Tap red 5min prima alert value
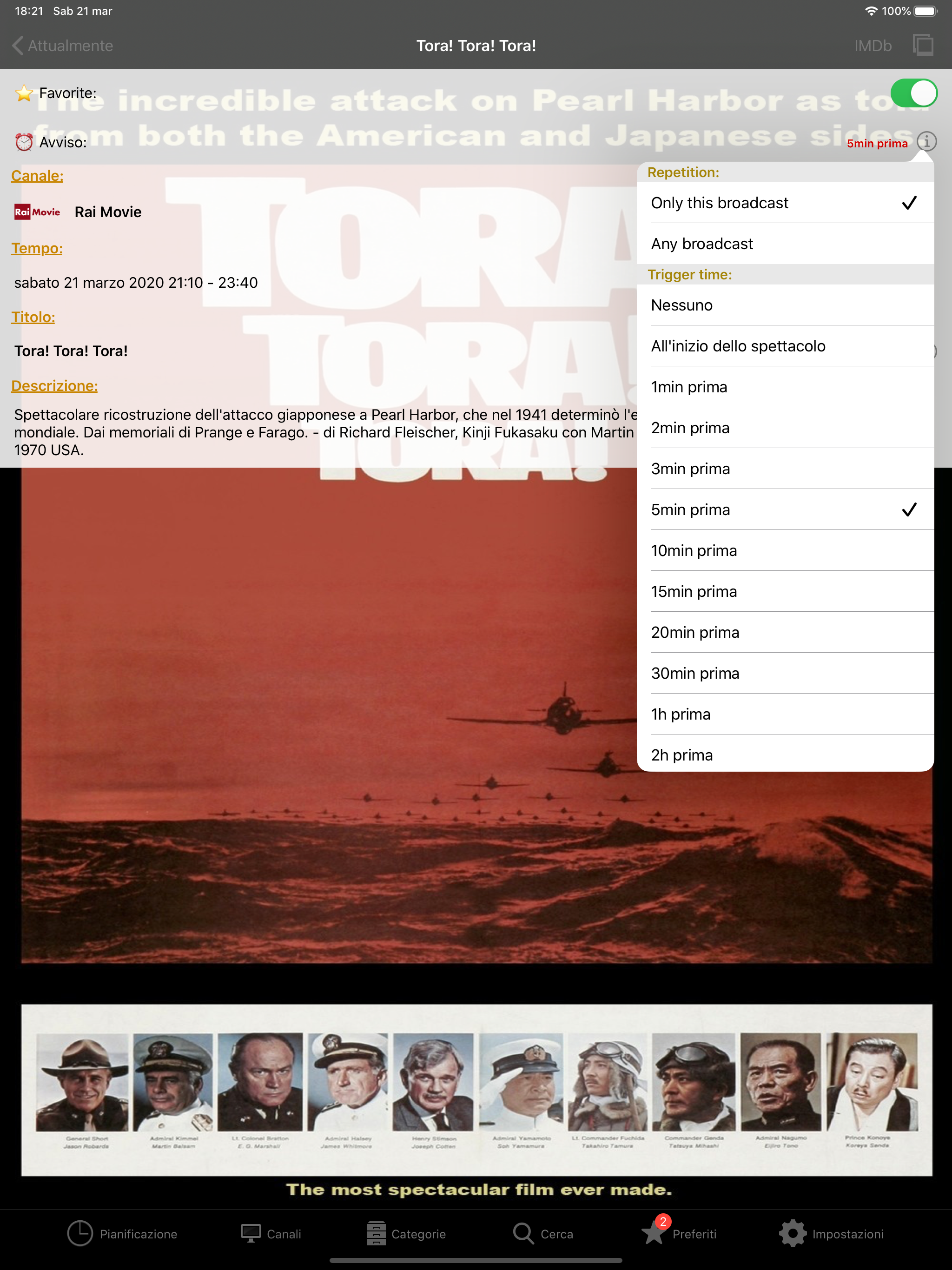This screenshot has width=952, height=1270. 877,144
